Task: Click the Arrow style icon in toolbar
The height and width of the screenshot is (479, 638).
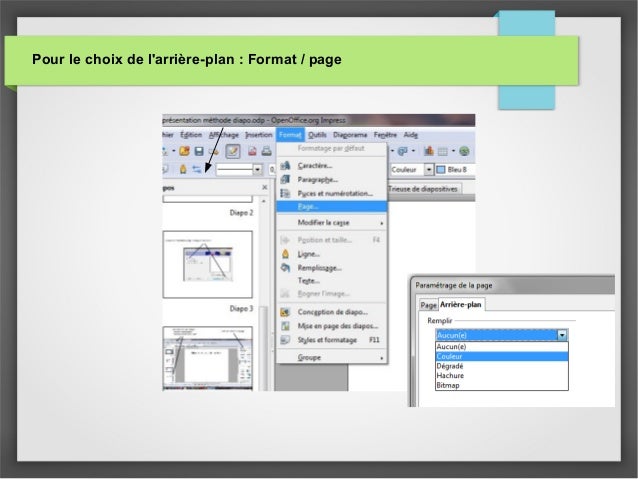Action: [x=197, y=169]
